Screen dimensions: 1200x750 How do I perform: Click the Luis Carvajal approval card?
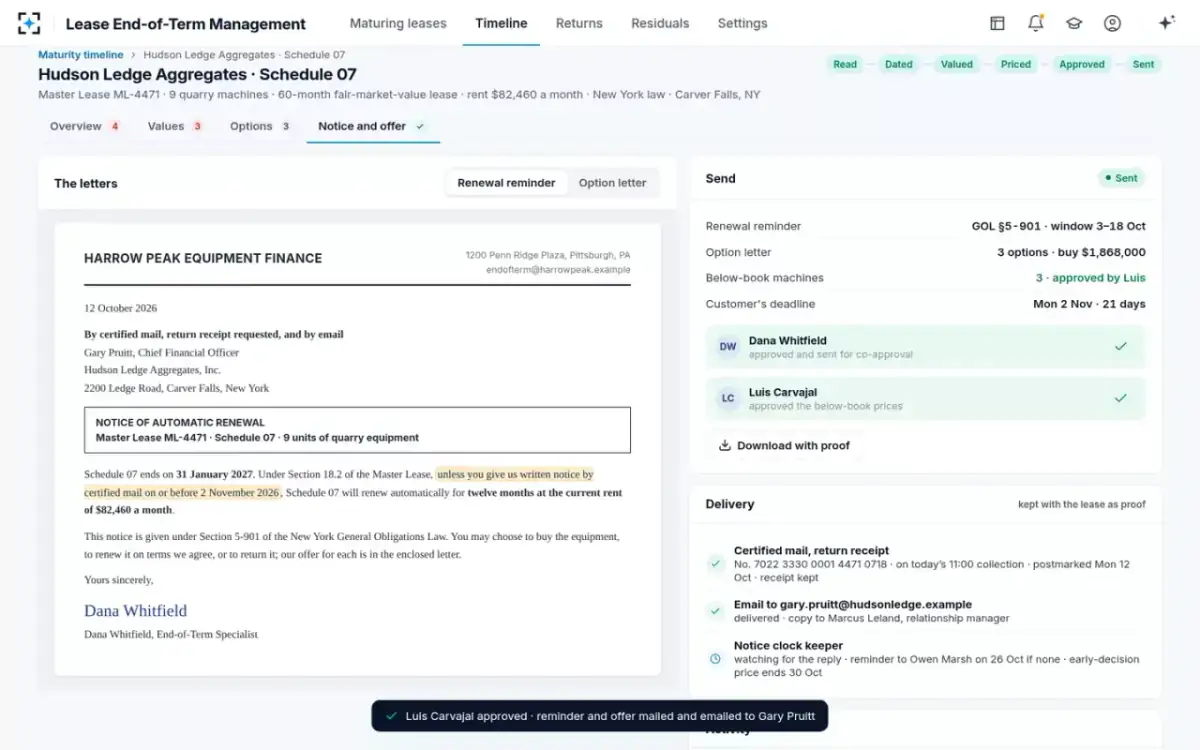point(926,399)
